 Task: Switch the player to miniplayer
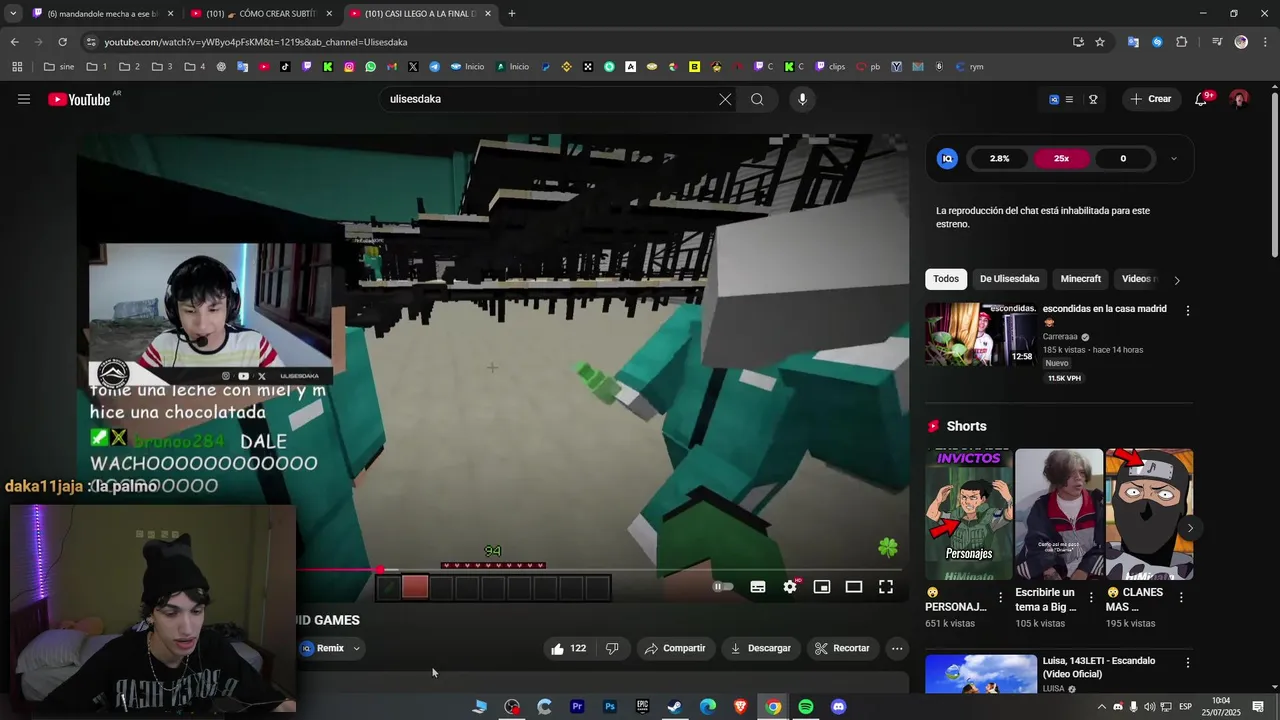point(822,587)
